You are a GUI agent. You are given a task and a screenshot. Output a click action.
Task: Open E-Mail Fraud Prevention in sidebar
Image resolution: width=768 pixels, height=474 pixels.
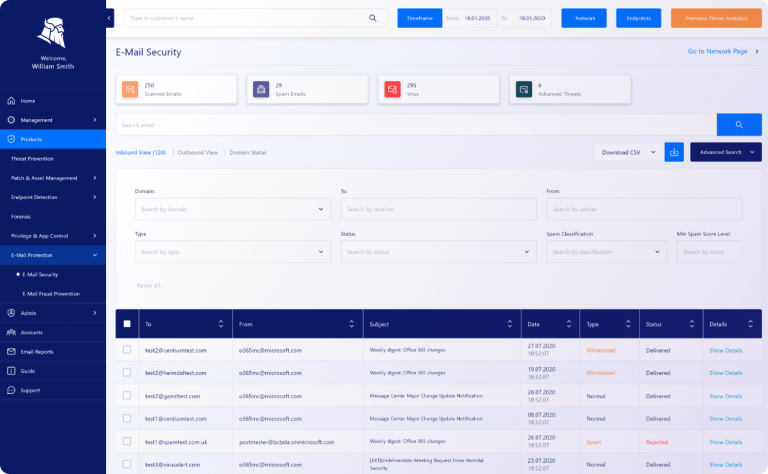51,294
